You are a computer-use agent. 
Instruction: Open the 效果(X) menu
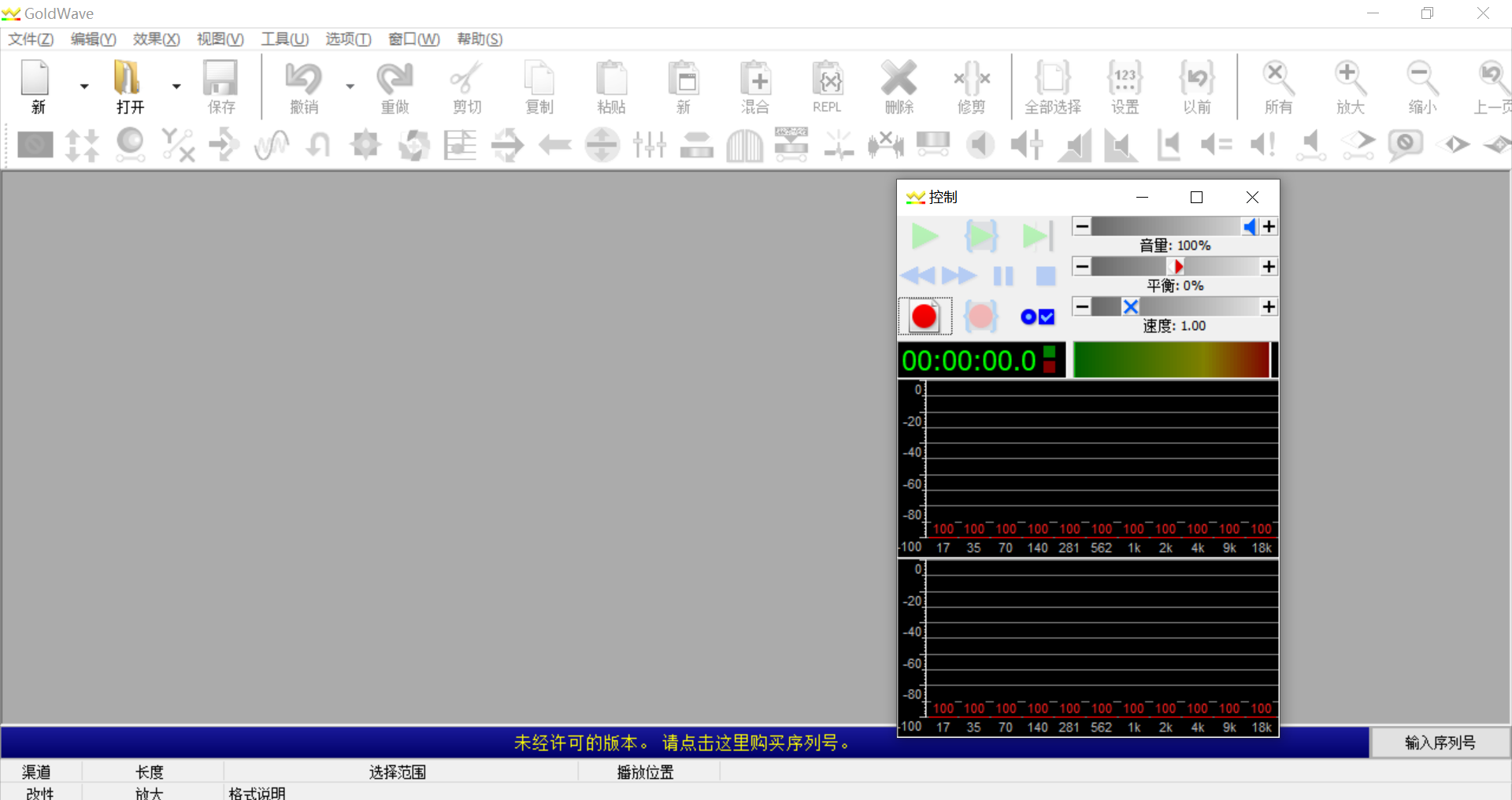coord(156,39)
